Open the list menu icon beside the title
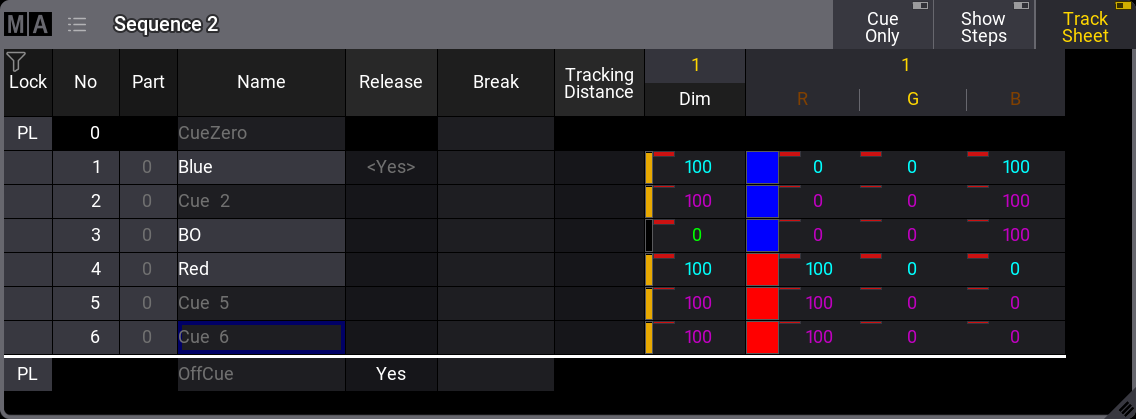Image resolution: width=1136 pixels, height=419 pixels. pos(77,24)
